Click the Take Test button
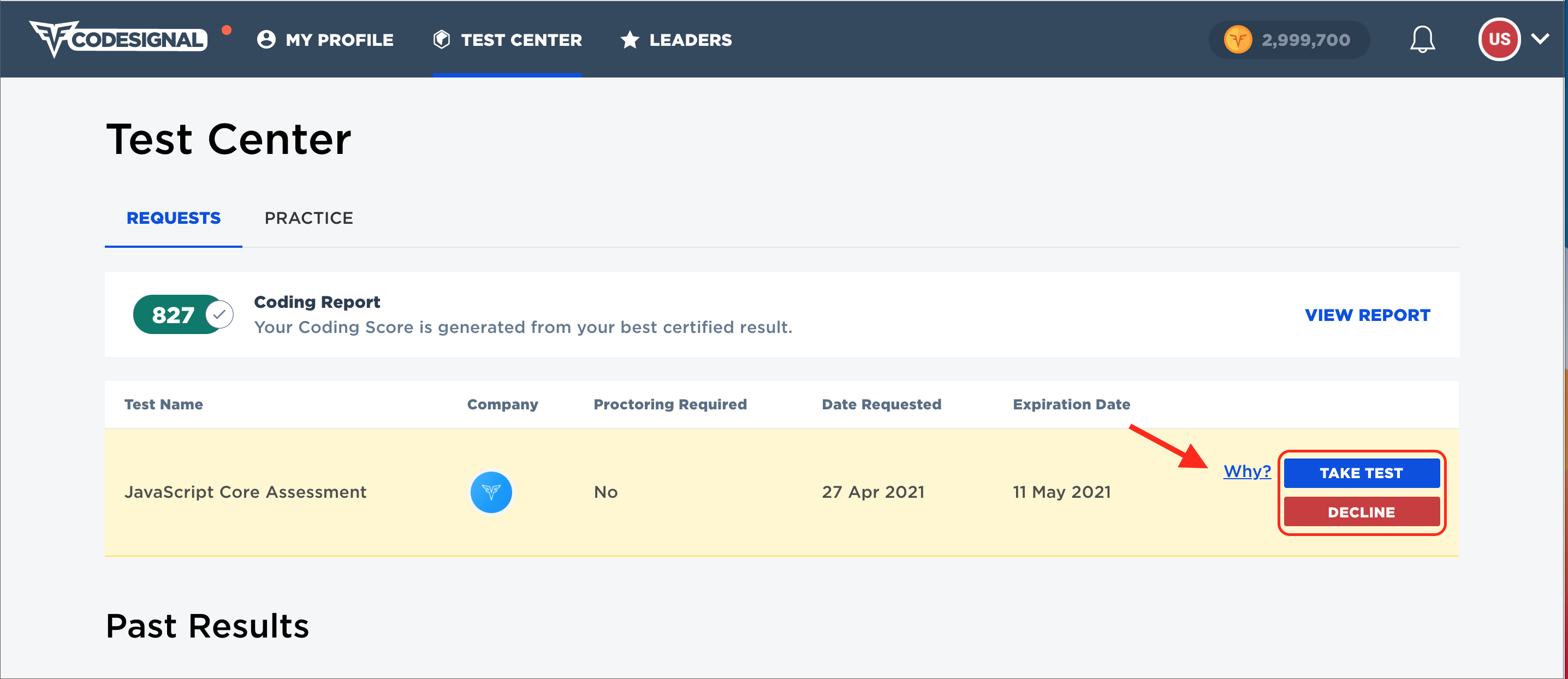The width and height of the screenshot is (1568, 679). click(1361, 473)
